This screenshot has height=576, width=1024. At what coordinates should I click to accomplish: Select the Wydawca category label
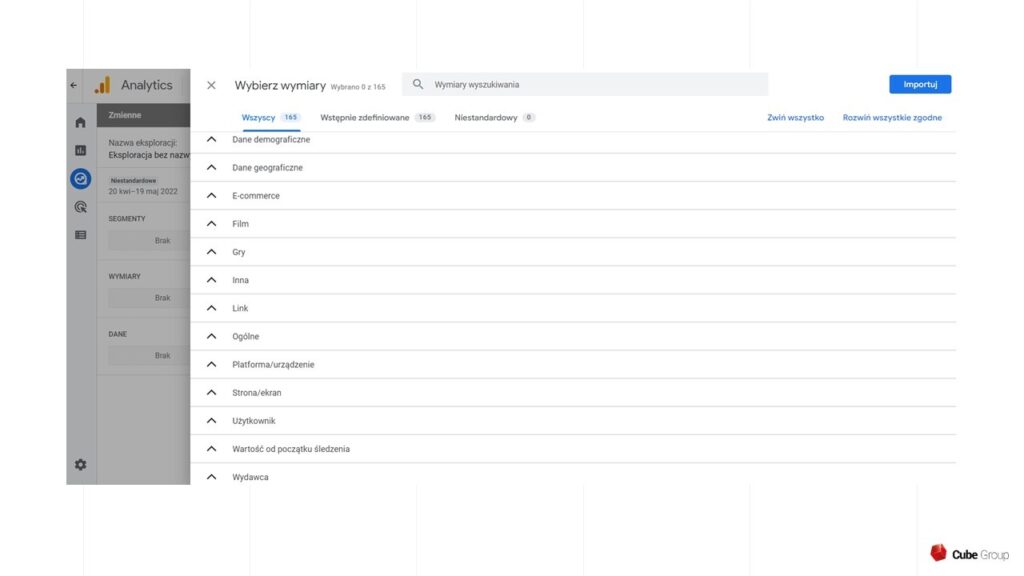[250, 477]
